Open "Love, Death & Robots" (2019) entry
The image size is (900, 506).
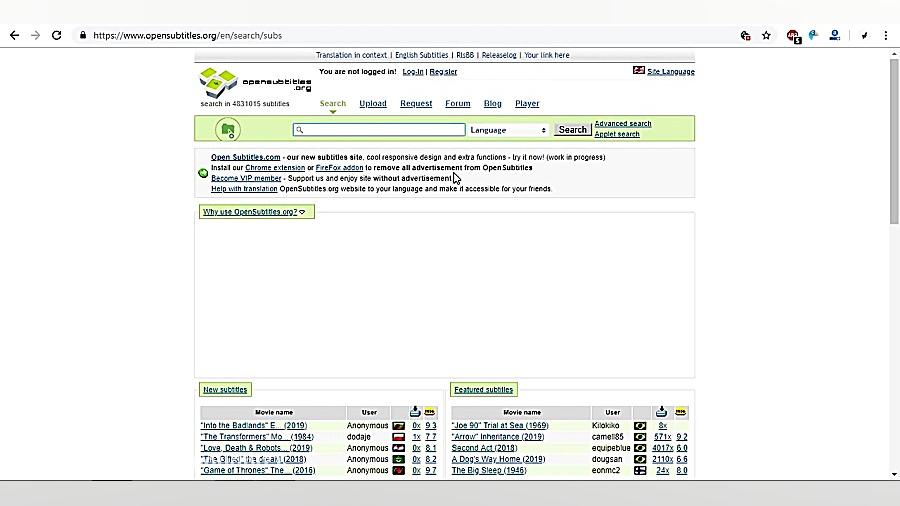click(257, 448)
